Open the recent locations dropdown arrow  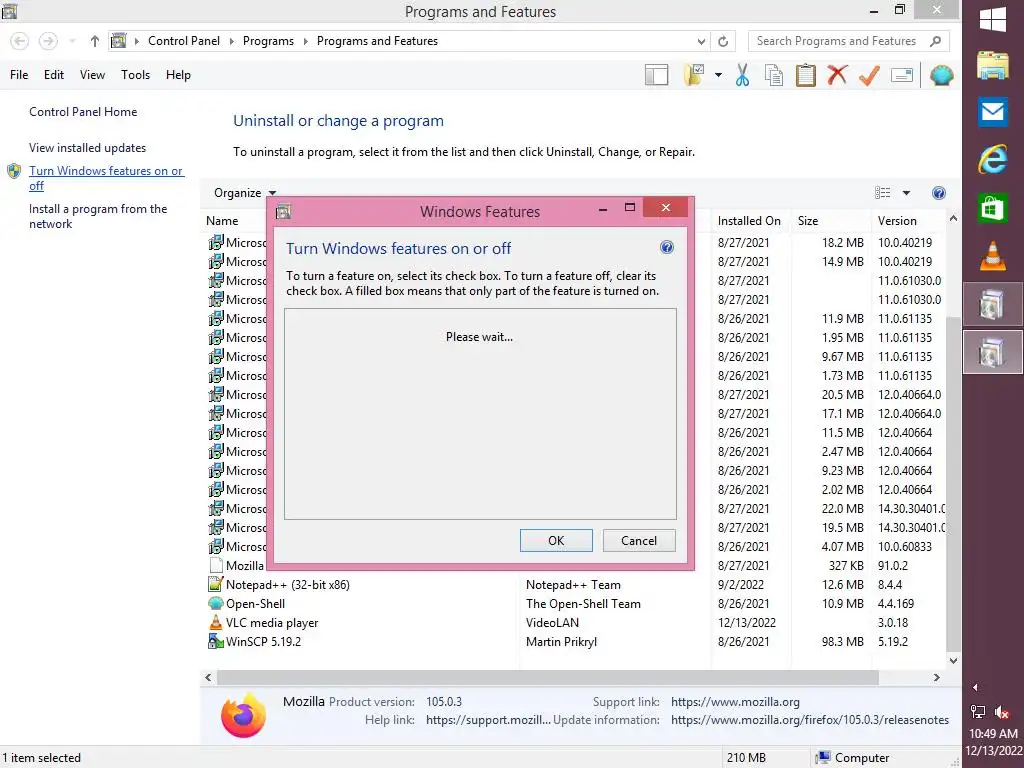pos(72,41)
